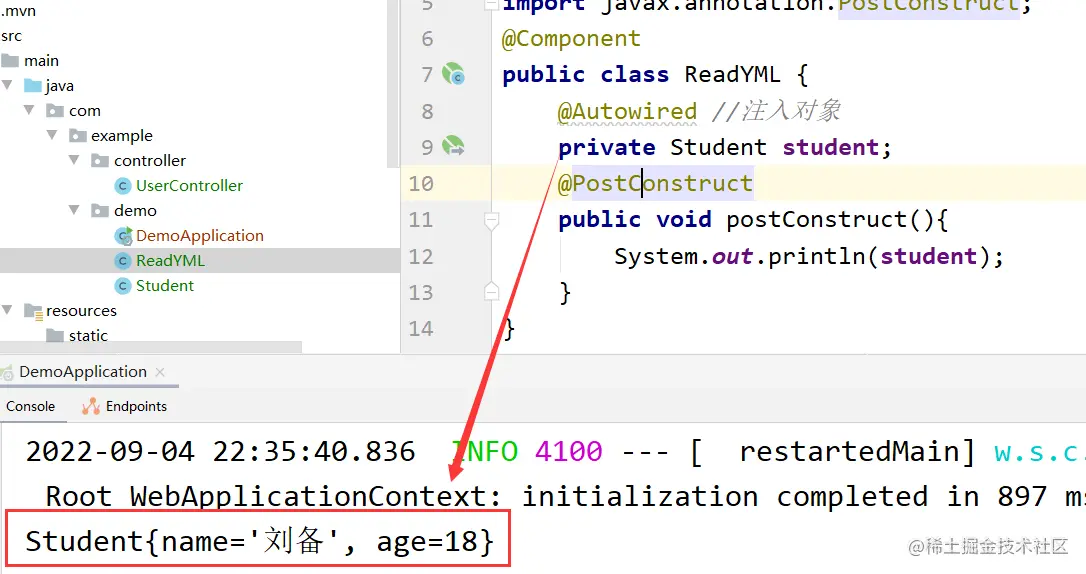Collapse the demo package arrow

pos(74,210)
